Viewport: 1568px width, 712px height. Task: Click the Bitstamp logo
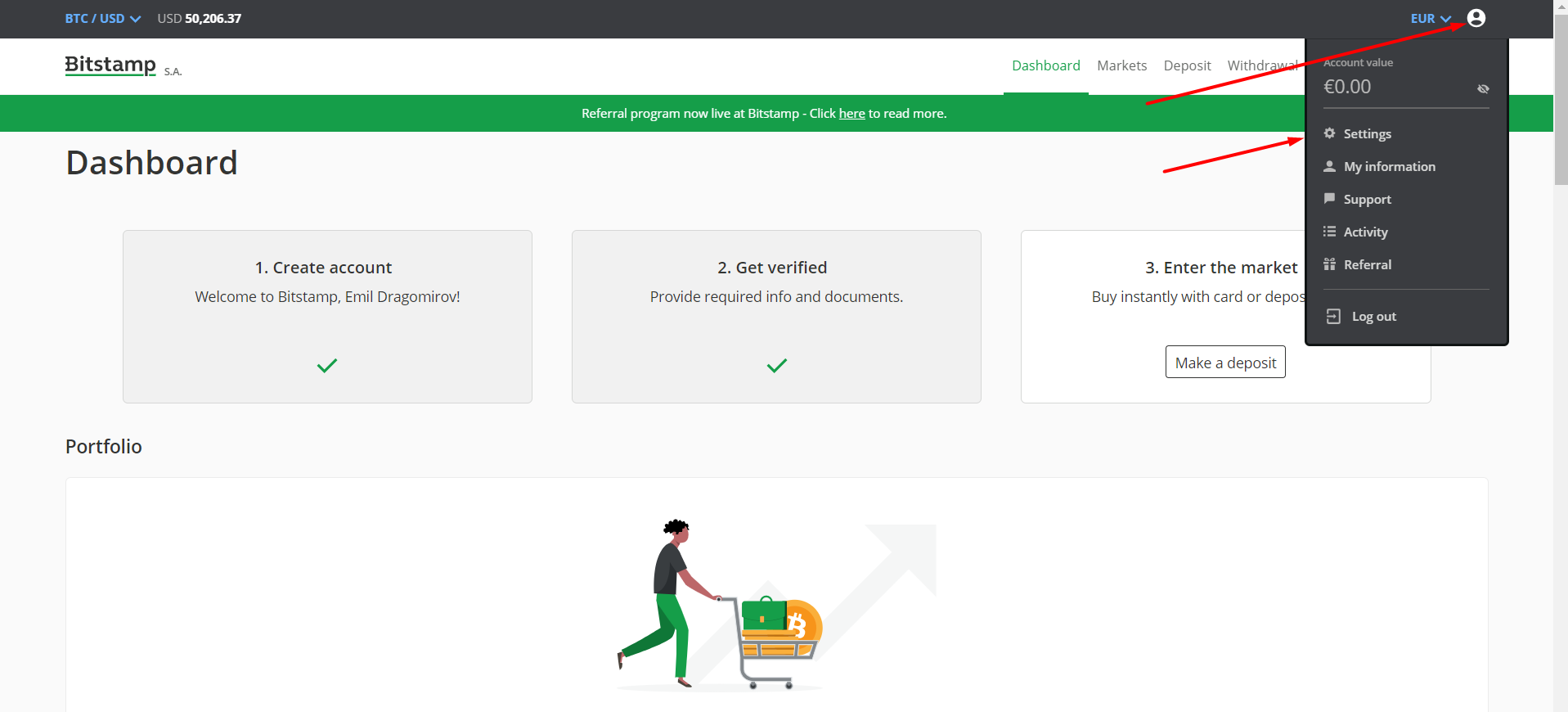(110, 65)
